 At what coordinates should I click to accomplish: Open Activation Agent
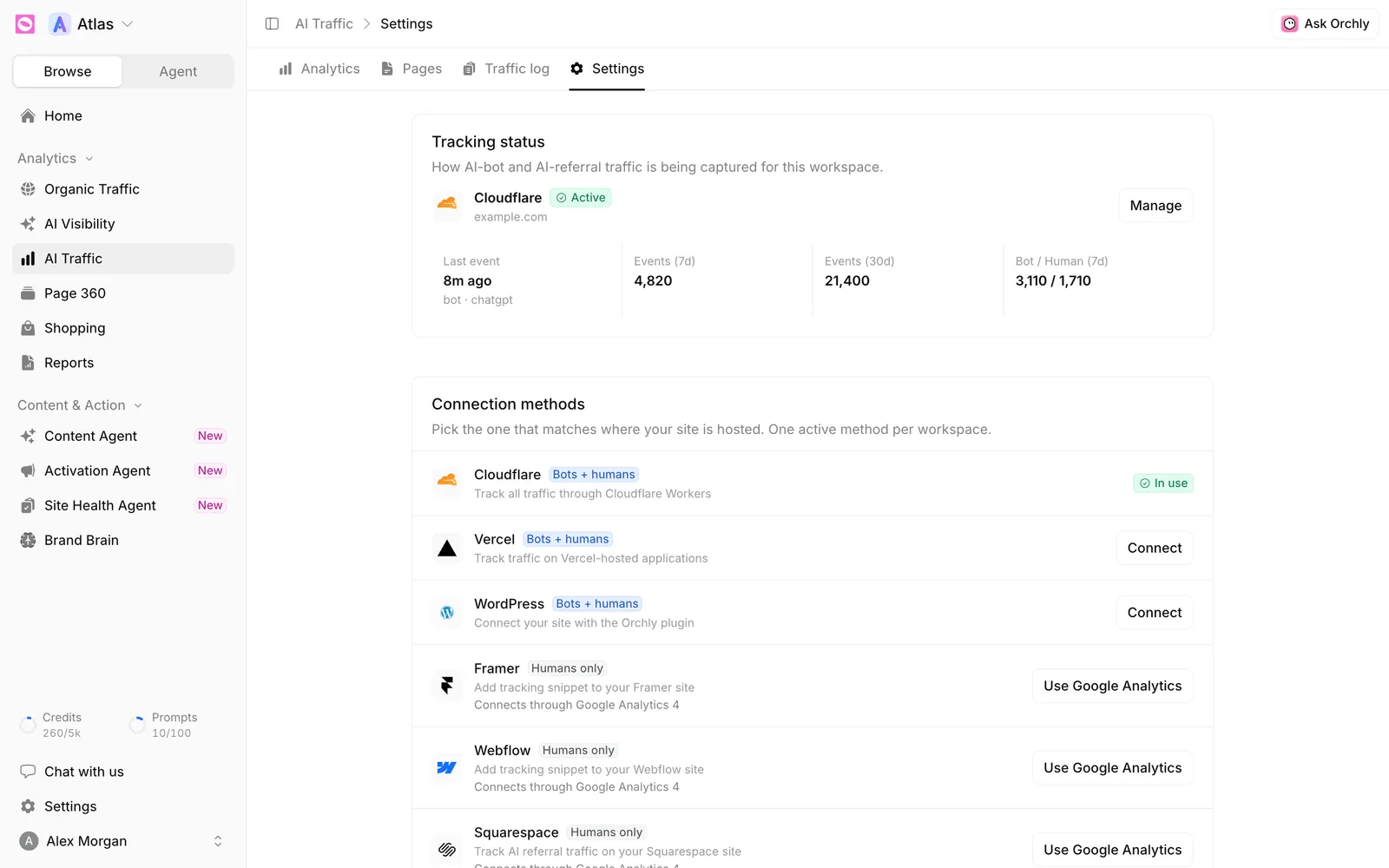tap(123, 470)
